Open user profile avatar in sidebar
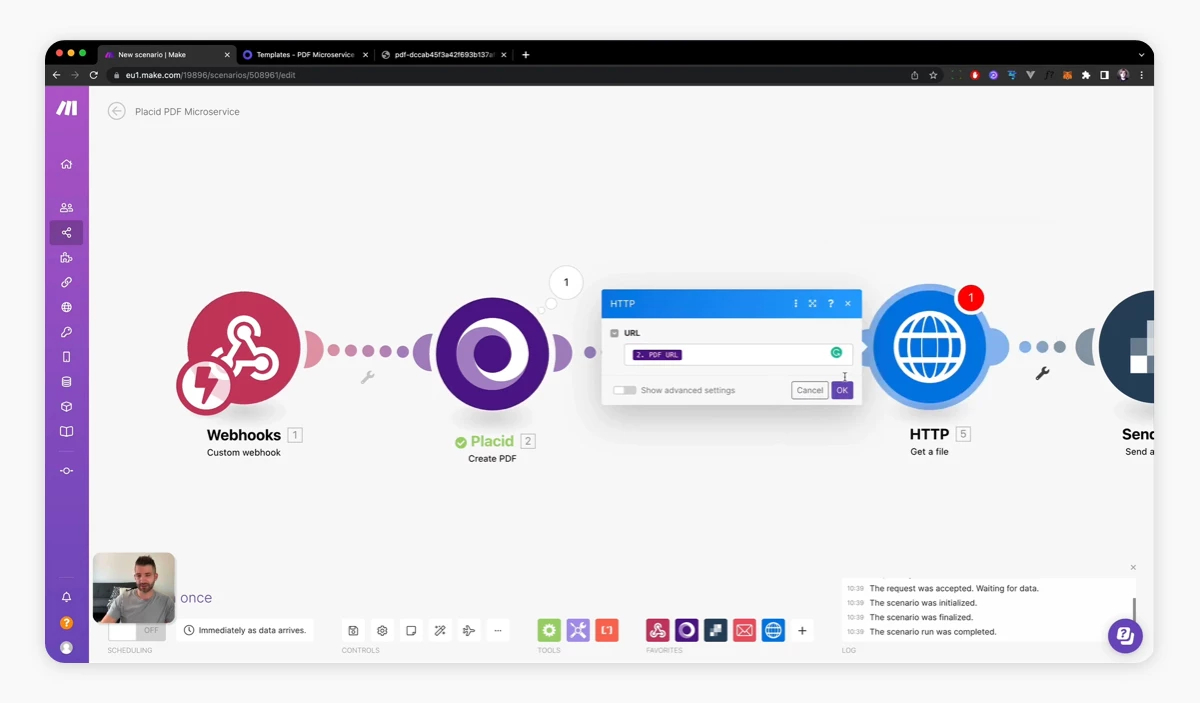 point(66,647)
